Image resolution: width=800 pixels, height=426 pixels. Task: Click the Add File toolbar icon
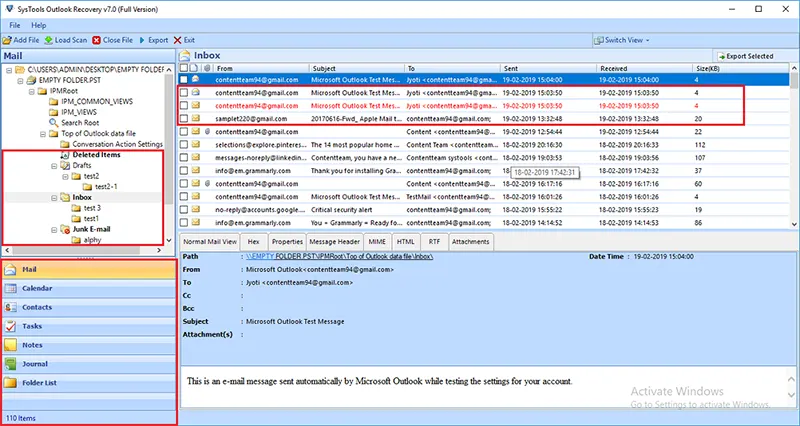click(7, 40)
